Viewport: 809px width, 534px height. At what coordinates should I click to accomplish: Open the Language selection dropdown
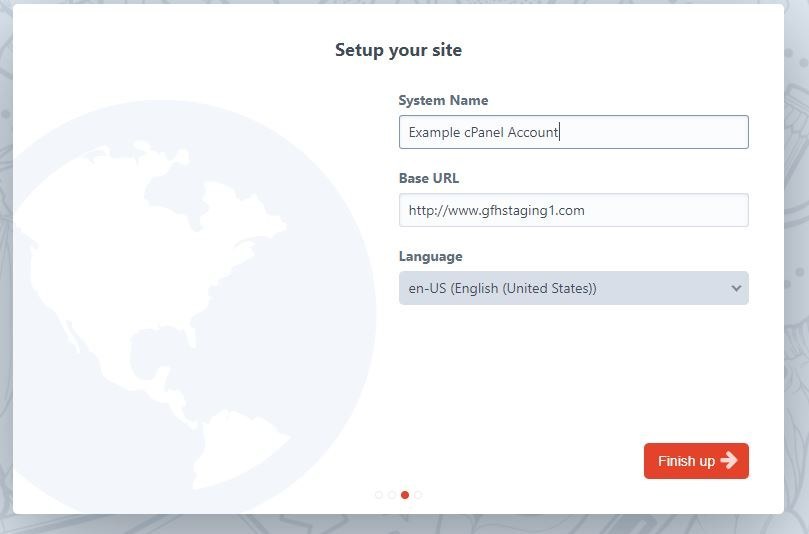pyautogui.click(x=573, y=288)
